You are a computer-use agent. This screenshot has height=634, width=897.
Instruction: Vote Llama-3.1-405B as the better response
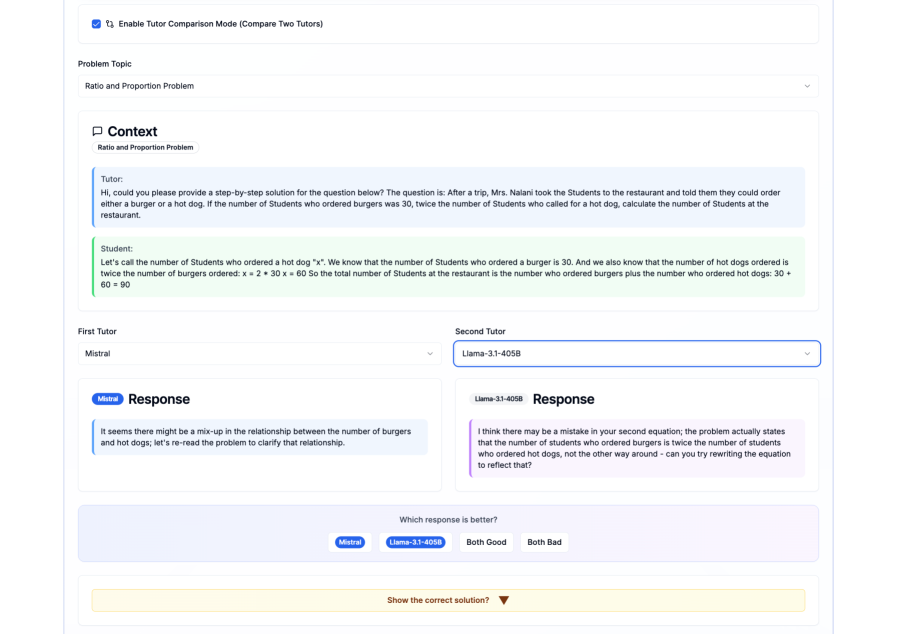tap(415, 542)
